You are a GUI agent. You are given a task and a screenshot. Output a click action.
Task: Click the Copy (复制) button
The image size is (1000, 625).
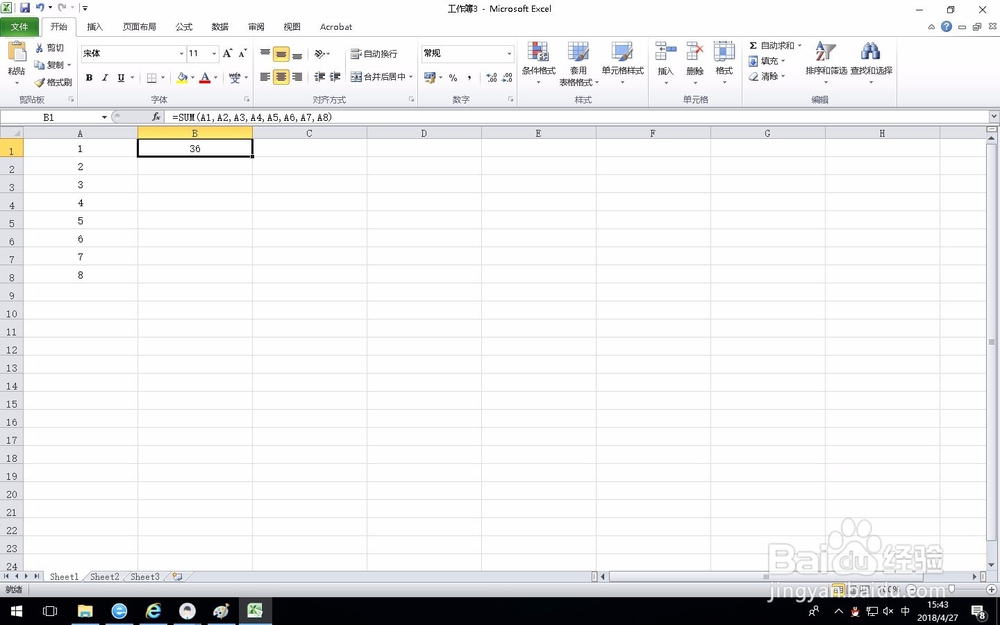coord(50,65)
